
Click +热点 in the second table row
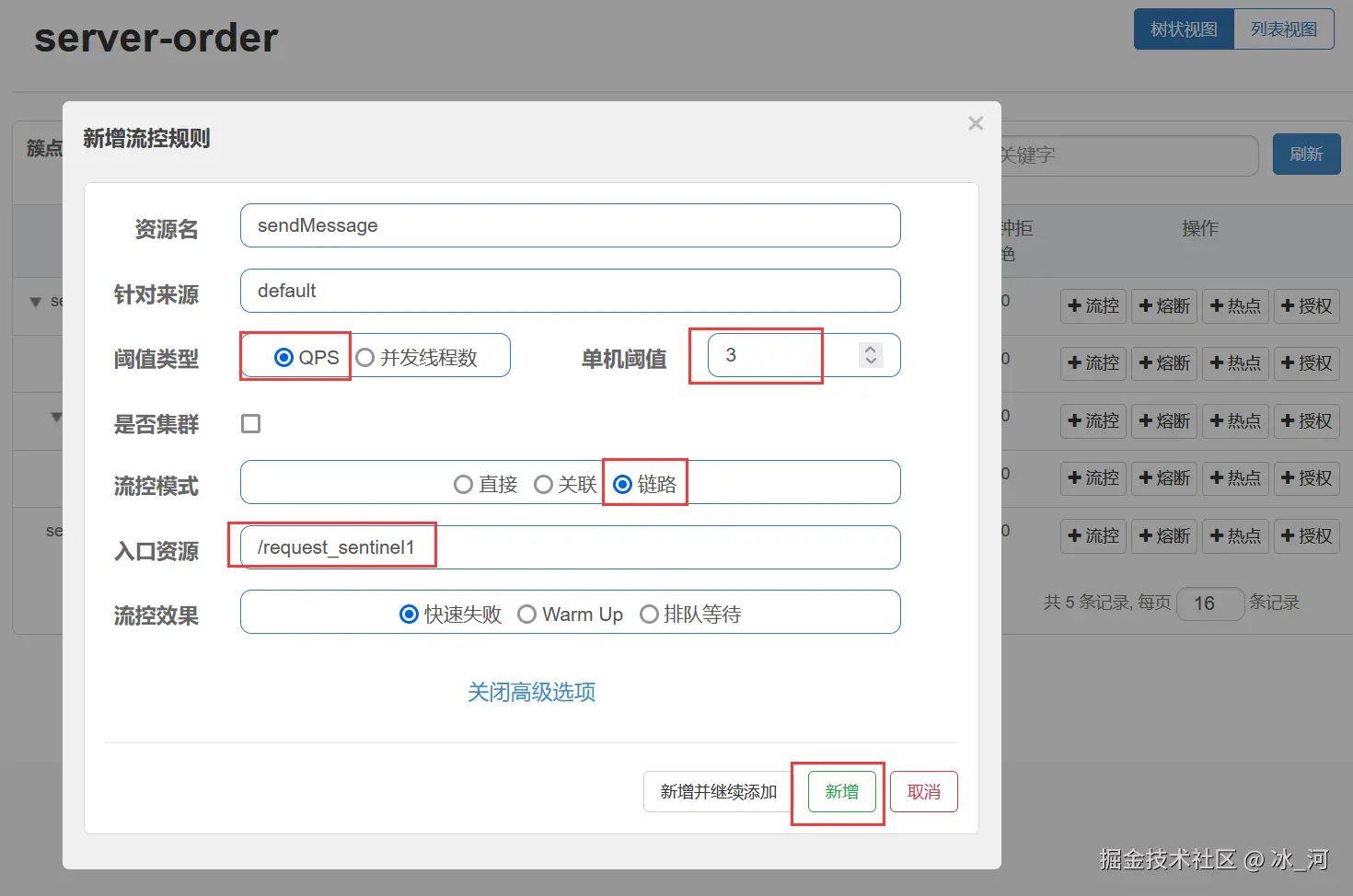[x=1235, y=363]
